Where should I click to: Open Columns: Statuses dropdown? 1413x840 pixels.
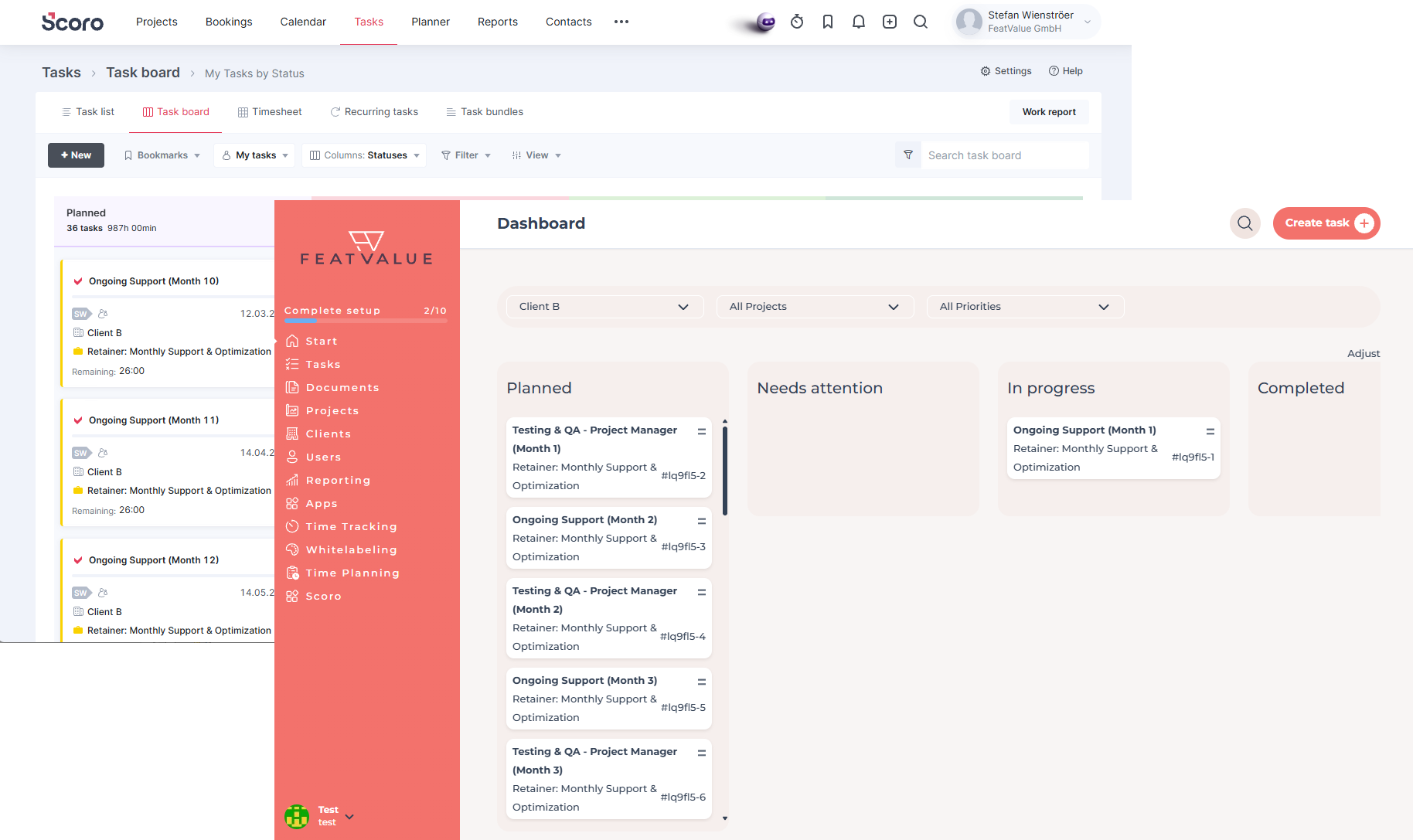coord(364,155)
